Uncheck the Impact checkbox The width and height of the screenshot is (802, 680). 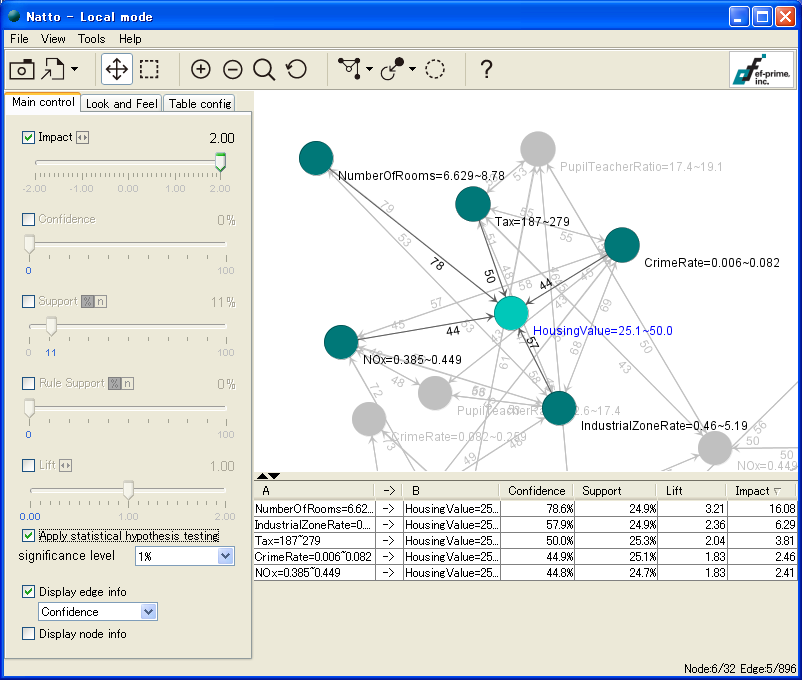pos(28,137)
